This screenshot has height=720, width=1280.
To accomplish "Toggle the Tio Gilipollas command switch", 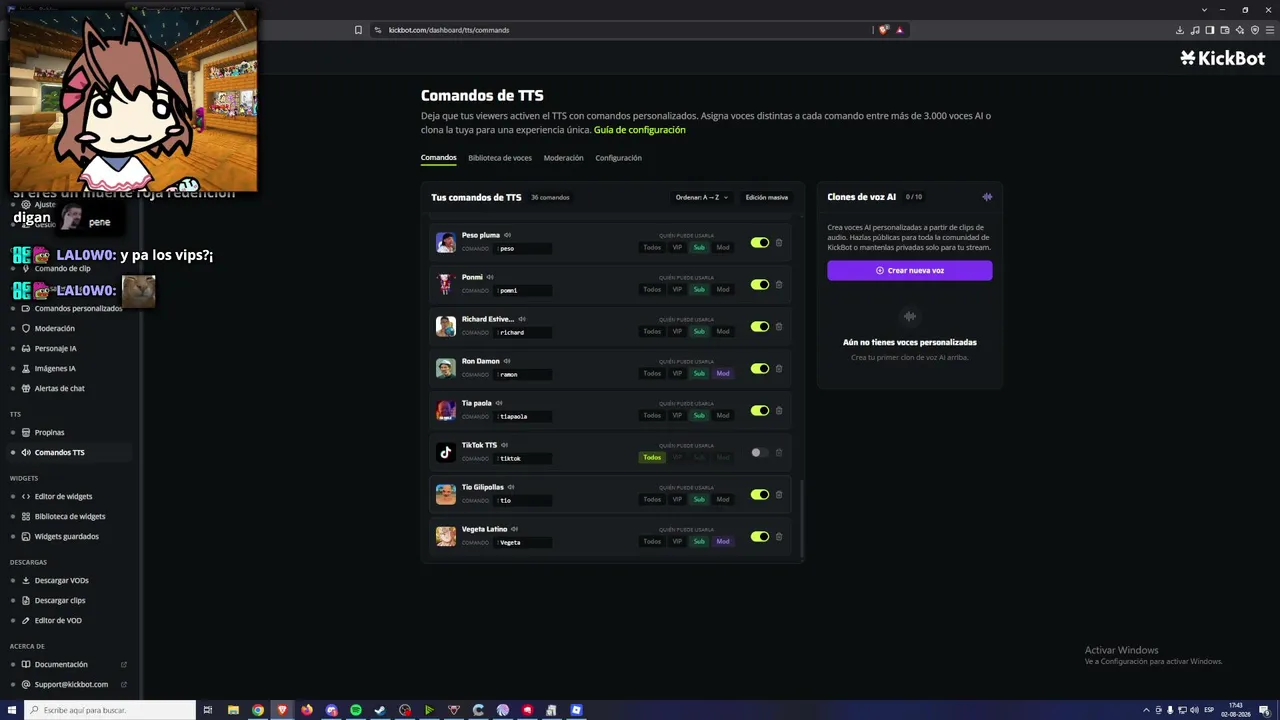I will [760, 495].
